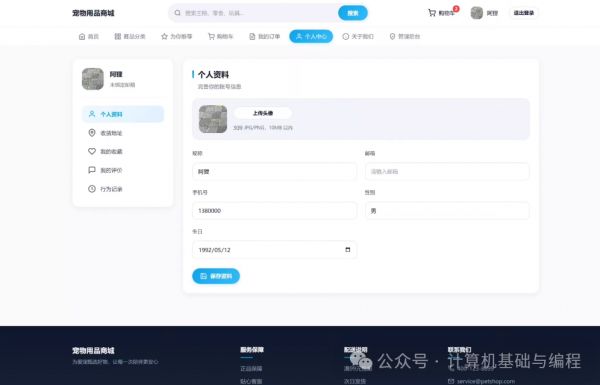The width and height of the screenshot is (600, 385).
Task: Select 个人资料 in the sidebar menu
Action: coord(123,114)
